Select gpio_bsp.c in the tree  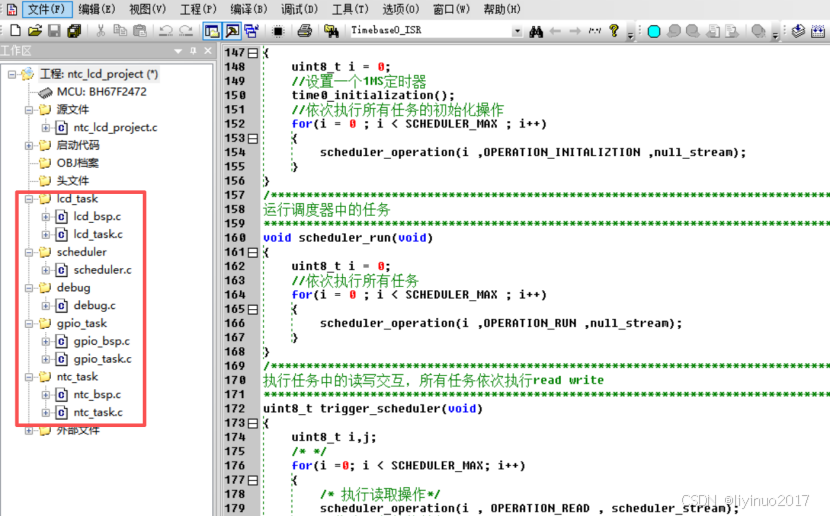pos(101,341)
